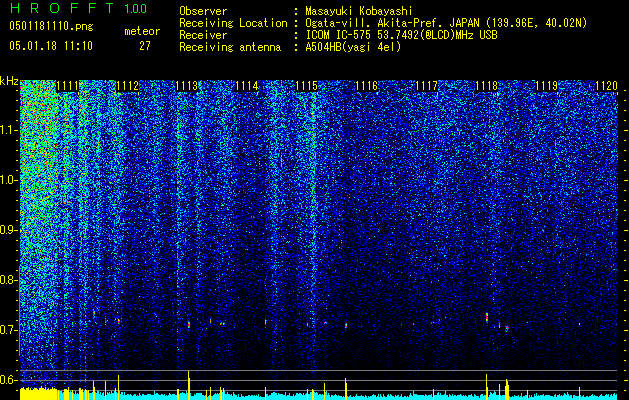Click time marker 1118 on the spectrogram

[487, 86]
